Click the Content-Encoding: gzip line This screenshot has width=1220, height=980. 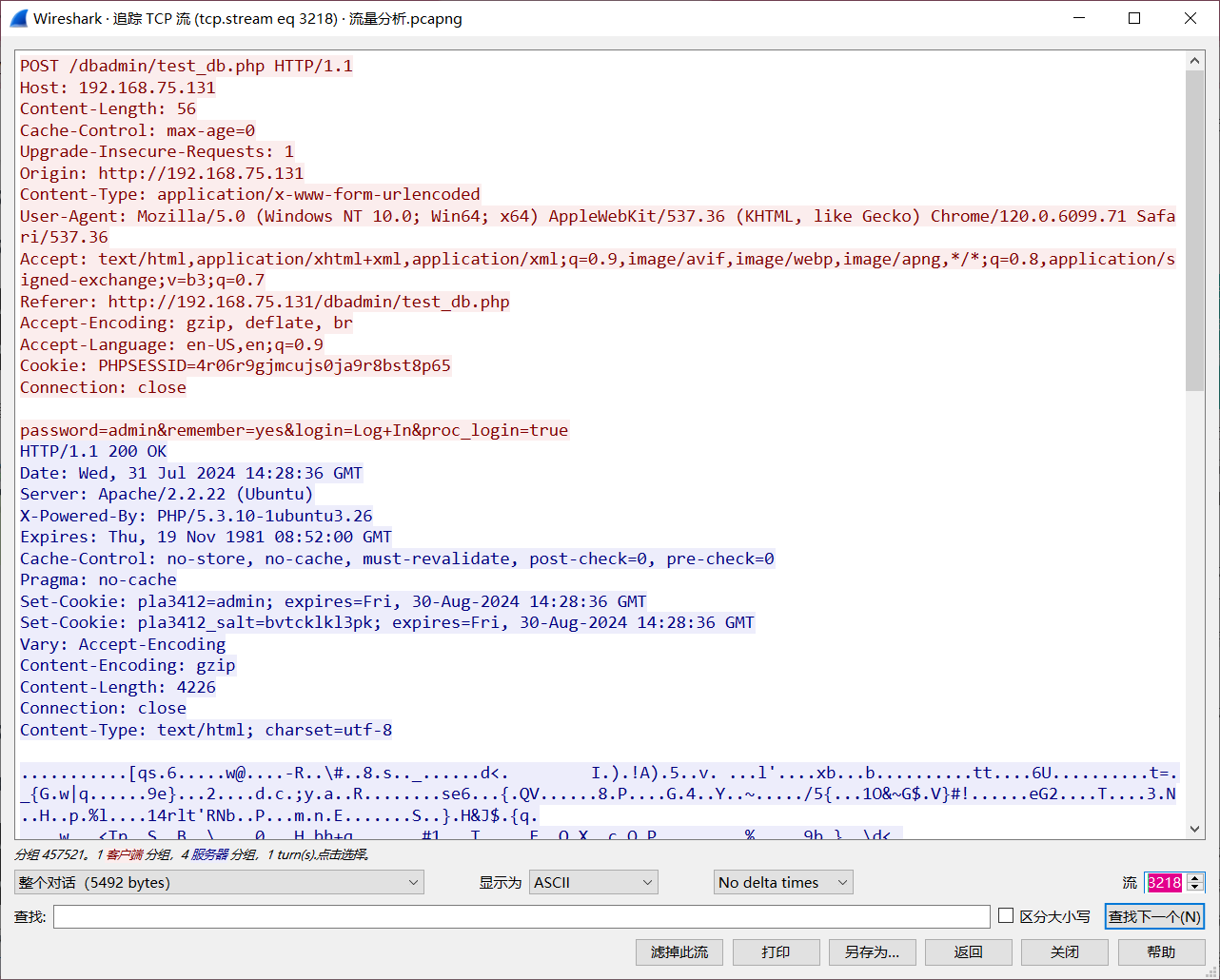[x=128, y=665]
